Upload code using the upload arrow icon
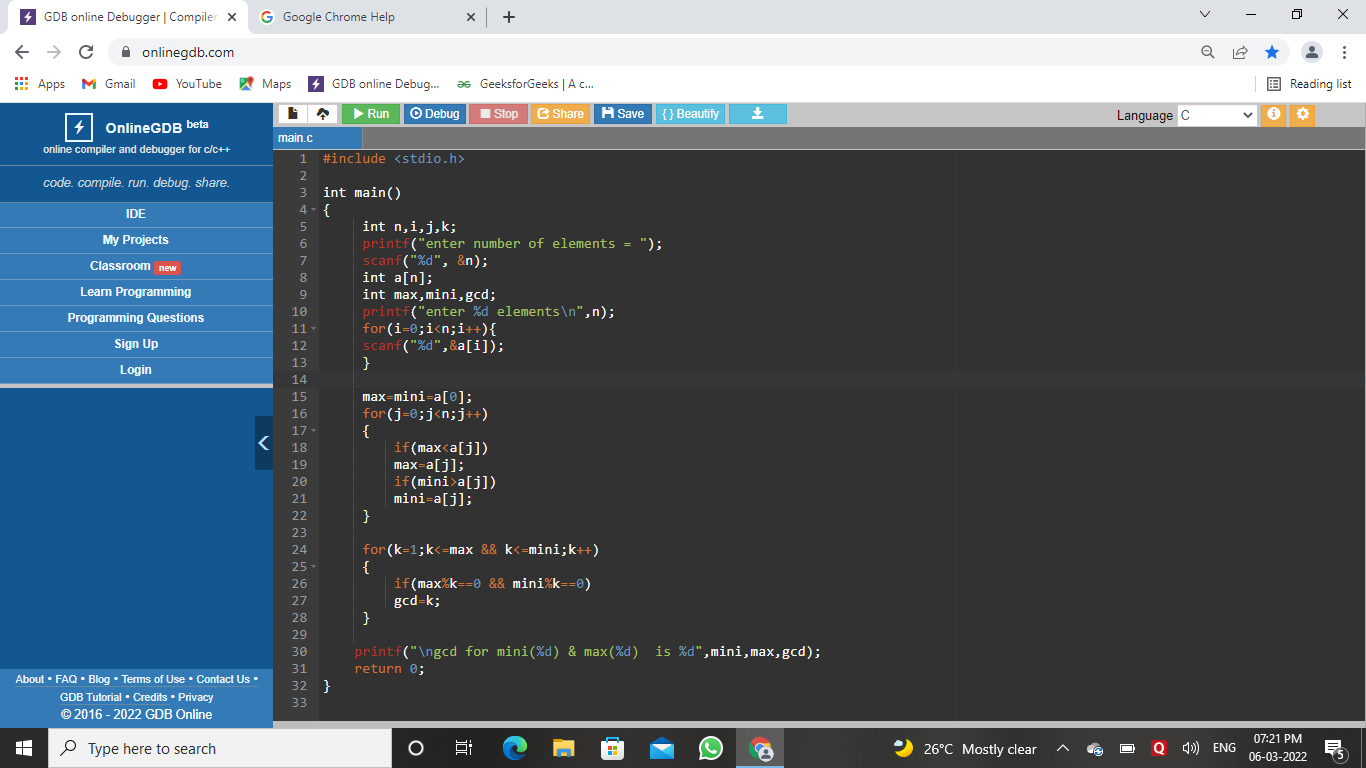The height and width of the screenshot is (768, 1366). pyautogui.click(x=321, y=113)
